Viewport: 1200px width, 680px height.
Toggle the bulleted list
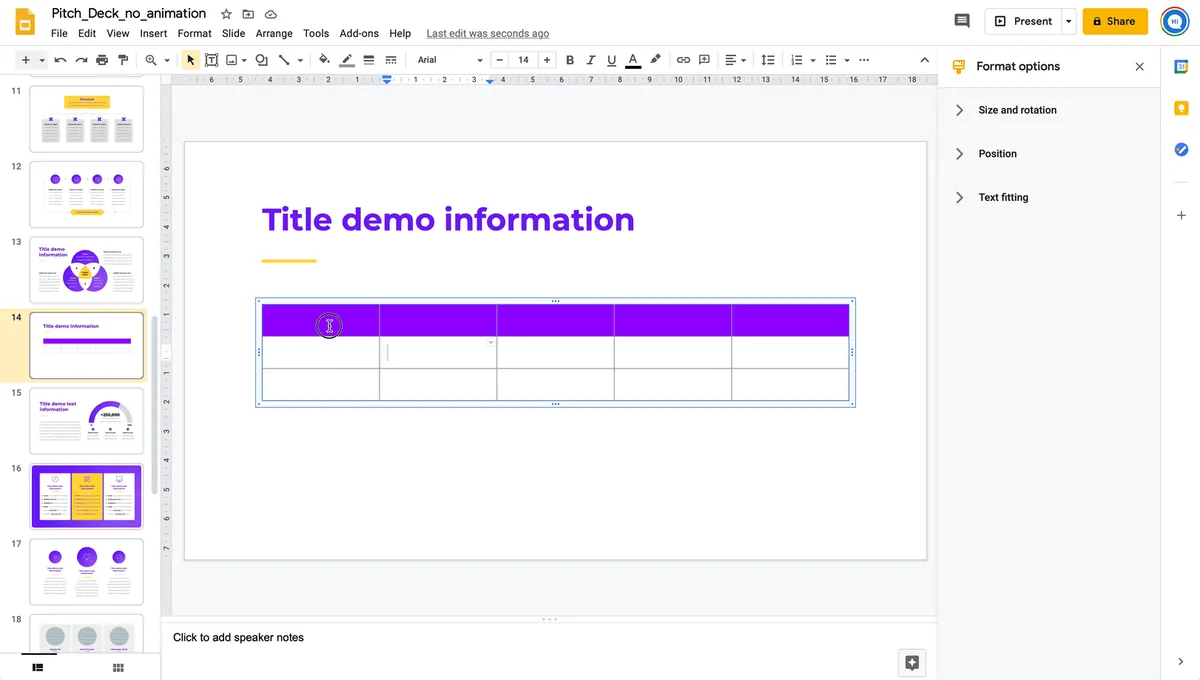coord(830,60)
